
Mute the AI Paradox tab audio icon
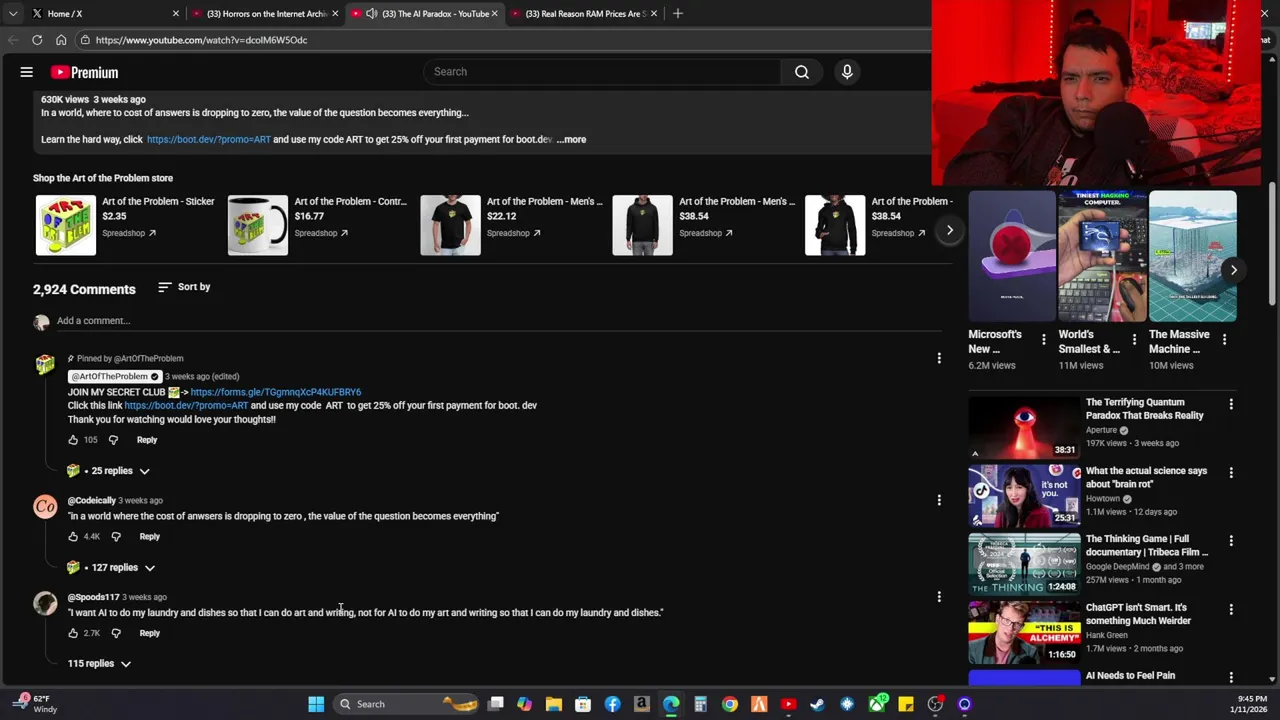371,14
